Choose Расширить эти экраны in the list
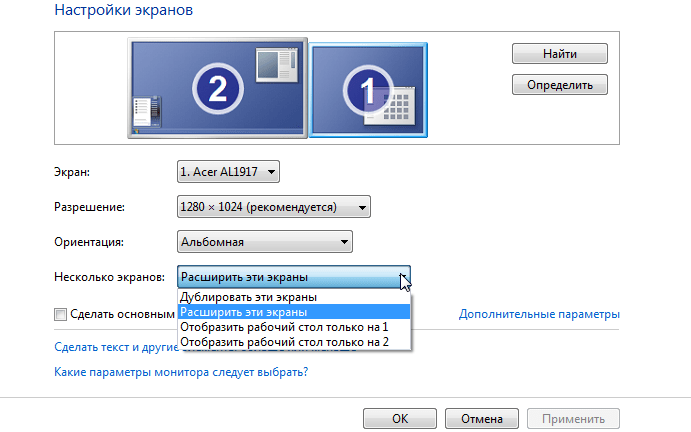This screenshot has height=432, width=691. [x=245, y=312]
